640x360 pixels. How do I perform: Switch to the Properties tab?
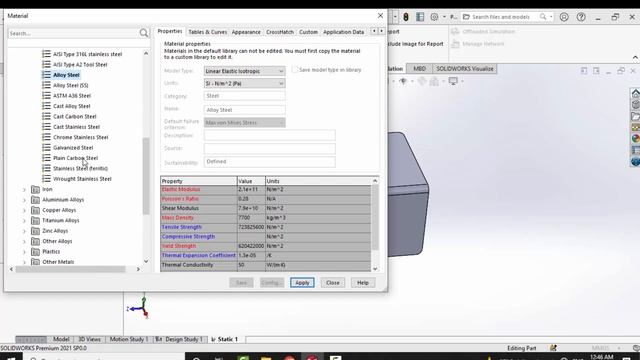170,31
